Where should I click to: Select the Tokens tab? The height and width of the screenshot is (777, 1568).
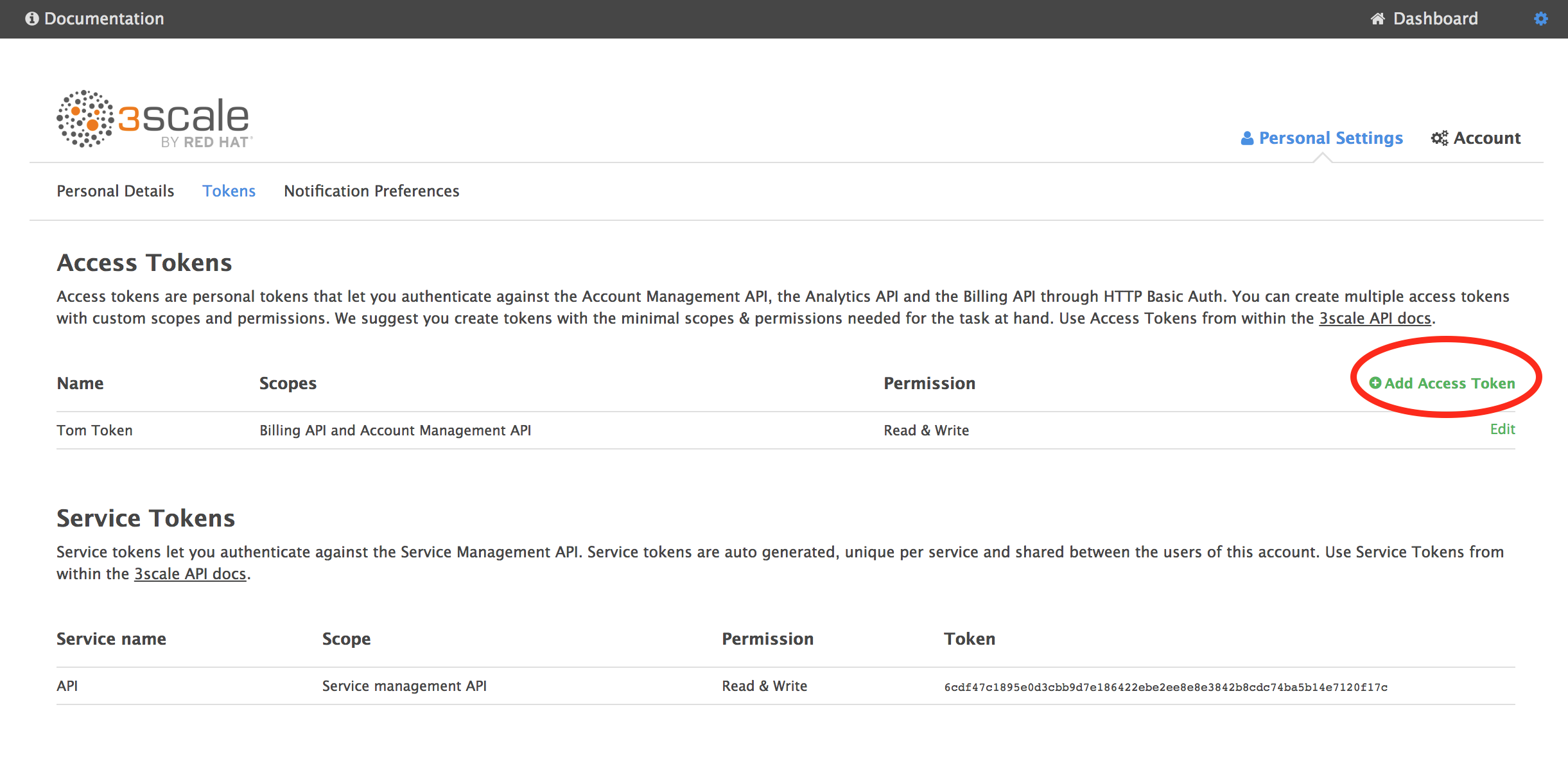coord(228,190)
